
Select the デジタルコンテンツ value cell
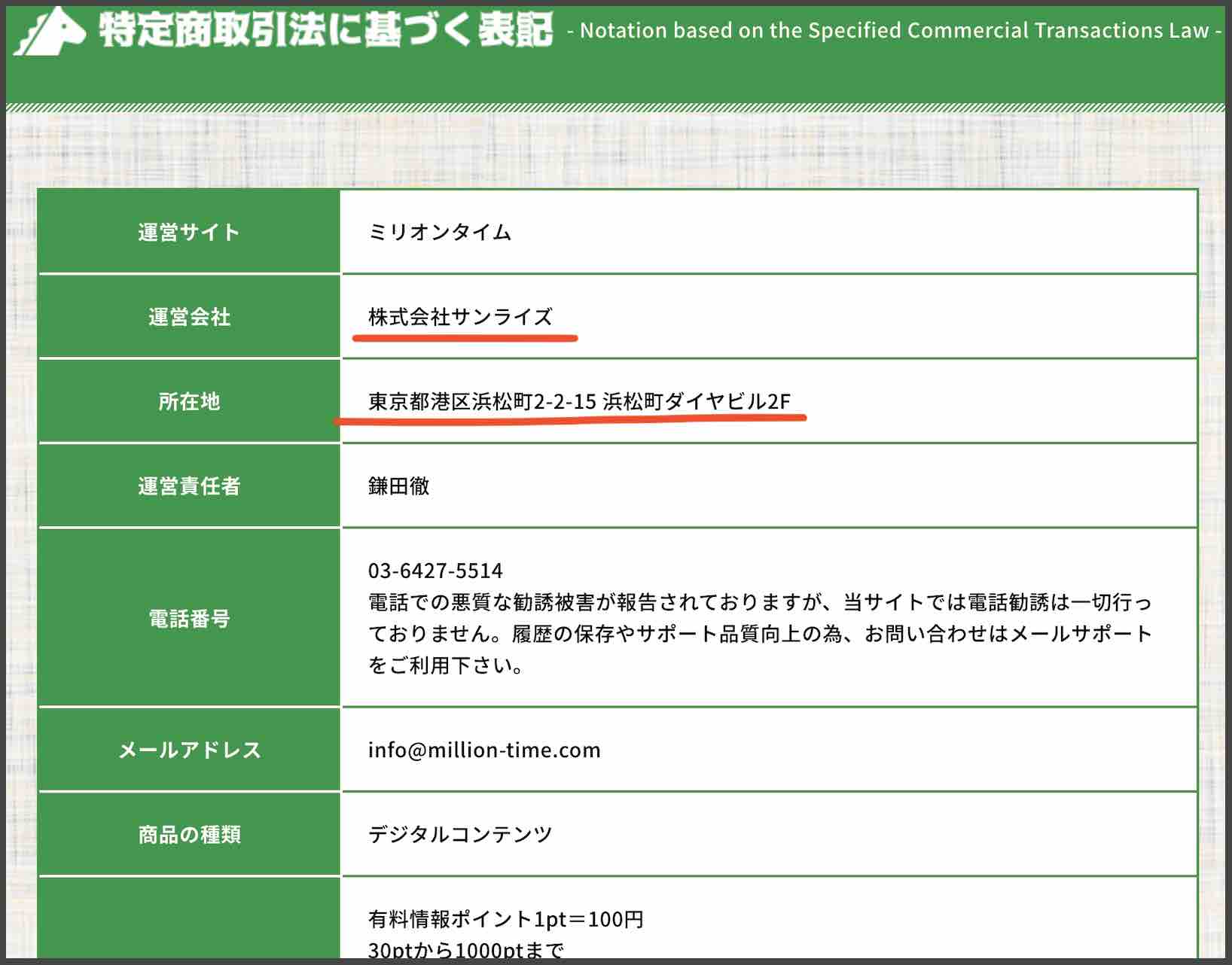(459, 834)
